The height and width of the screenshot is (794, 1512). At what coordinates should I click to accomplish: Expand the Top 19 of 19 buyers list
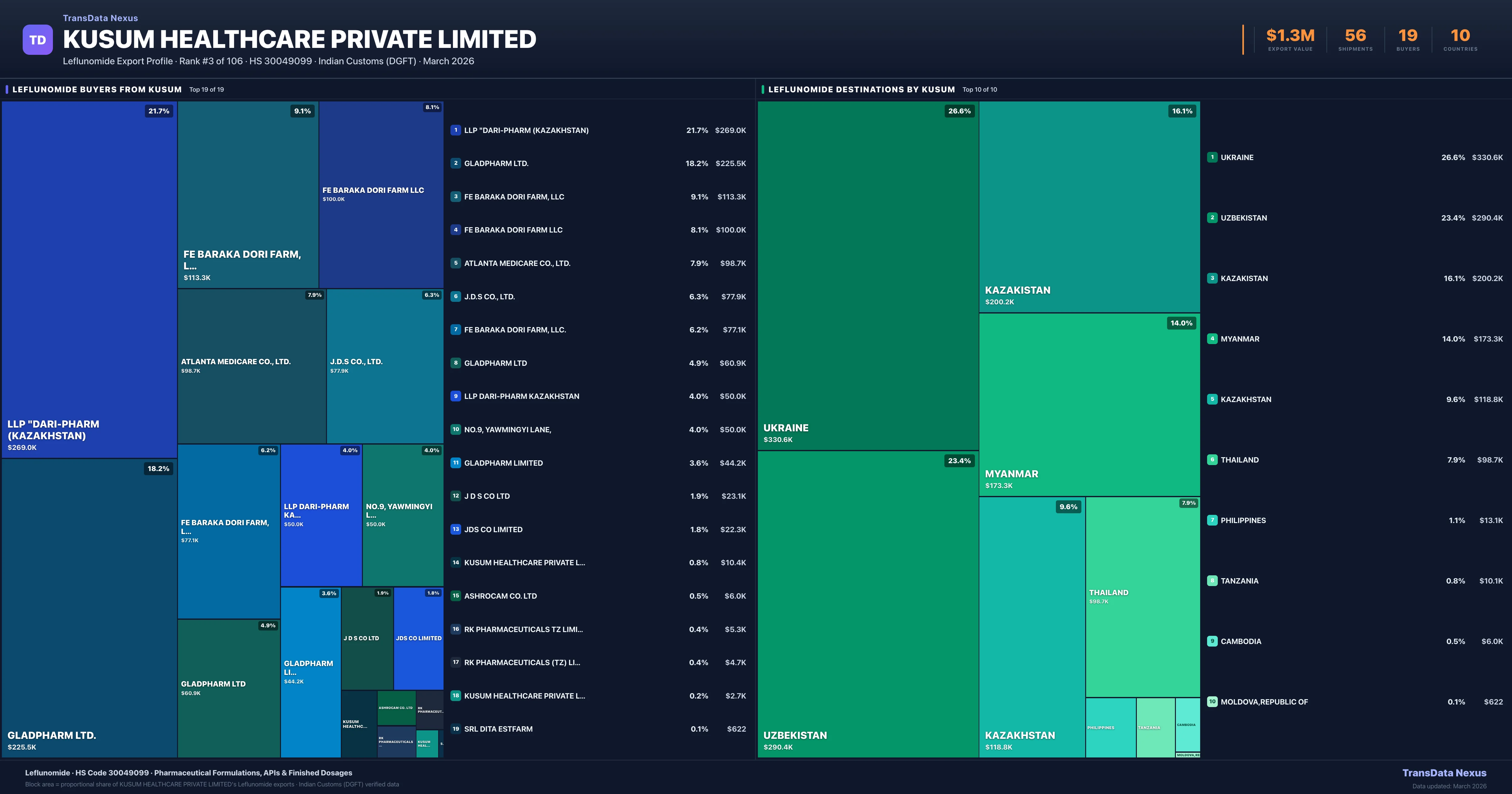point(205,89)
